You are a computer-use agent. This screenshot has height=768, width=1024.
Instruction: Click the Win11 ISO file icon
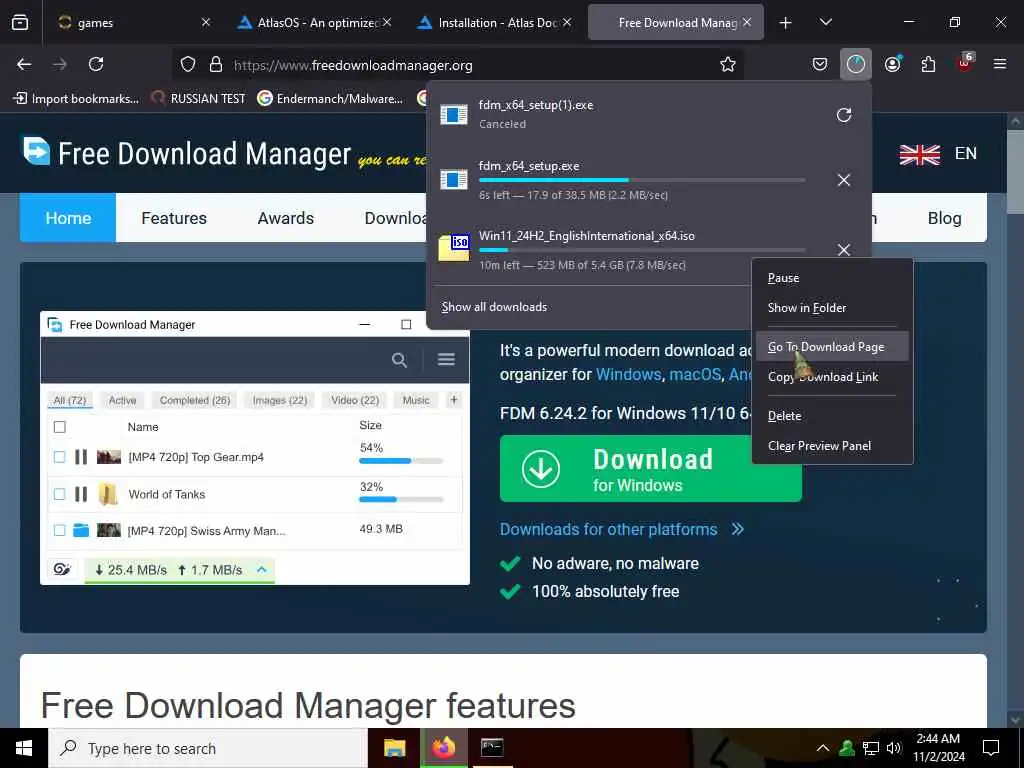click(454, 248)
